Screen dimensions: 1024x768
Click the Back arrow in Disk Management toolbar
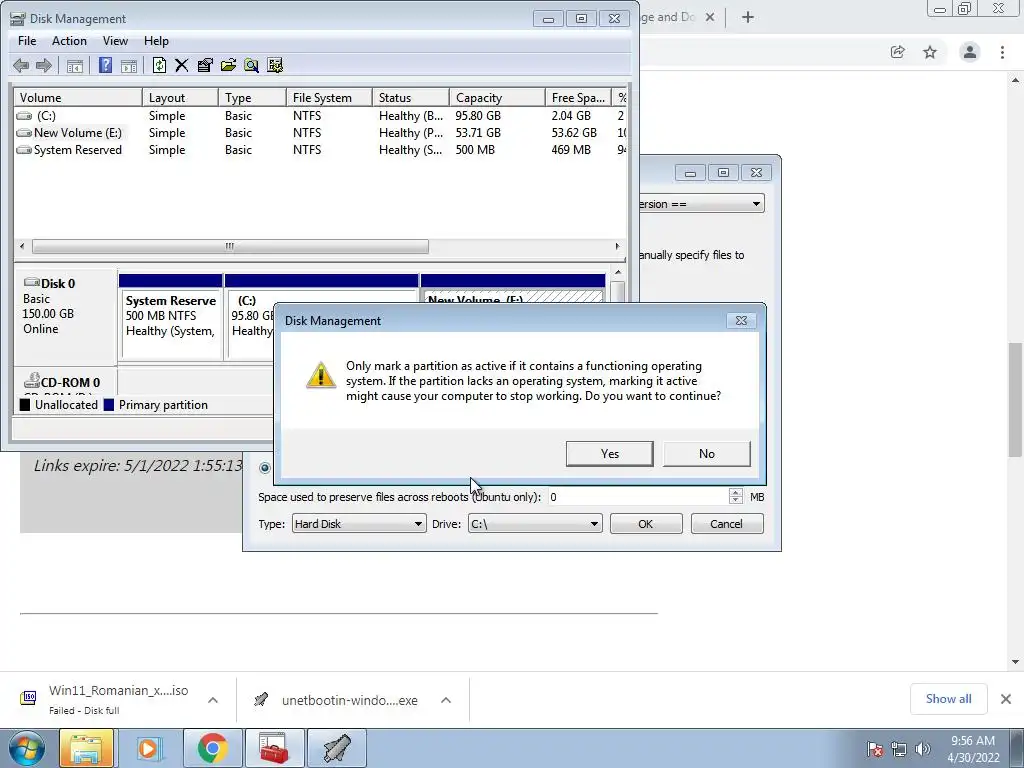pyautogui.click(x=21, y=65)
